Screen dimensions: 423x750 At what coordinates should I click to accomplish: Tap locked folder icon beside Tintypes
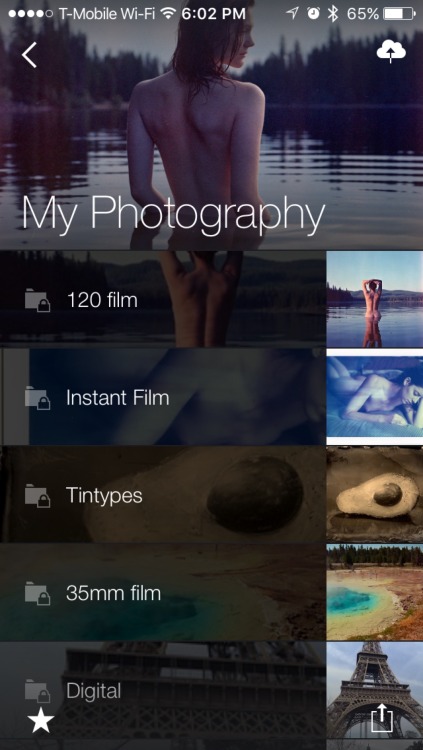37,496
